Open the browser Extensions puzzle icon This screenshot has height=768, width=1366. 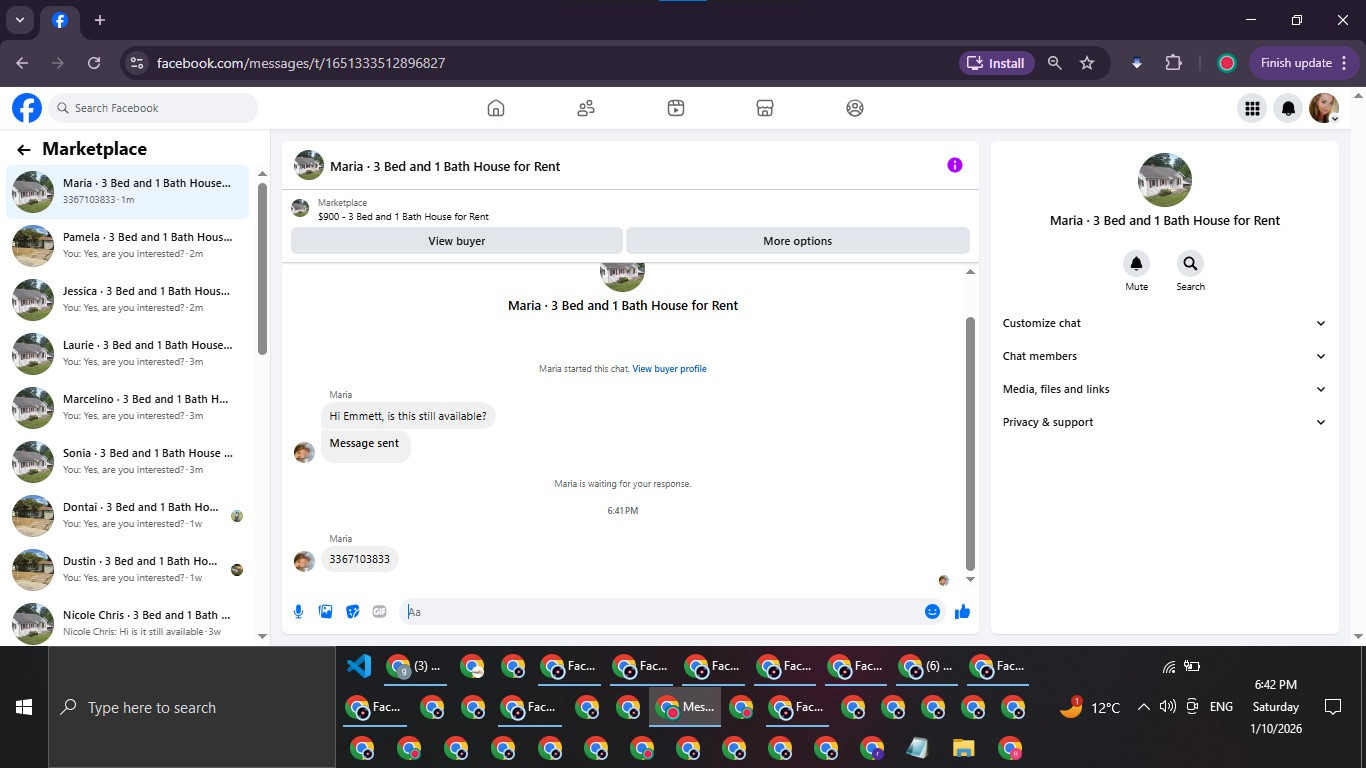[x=1173, y=63]
